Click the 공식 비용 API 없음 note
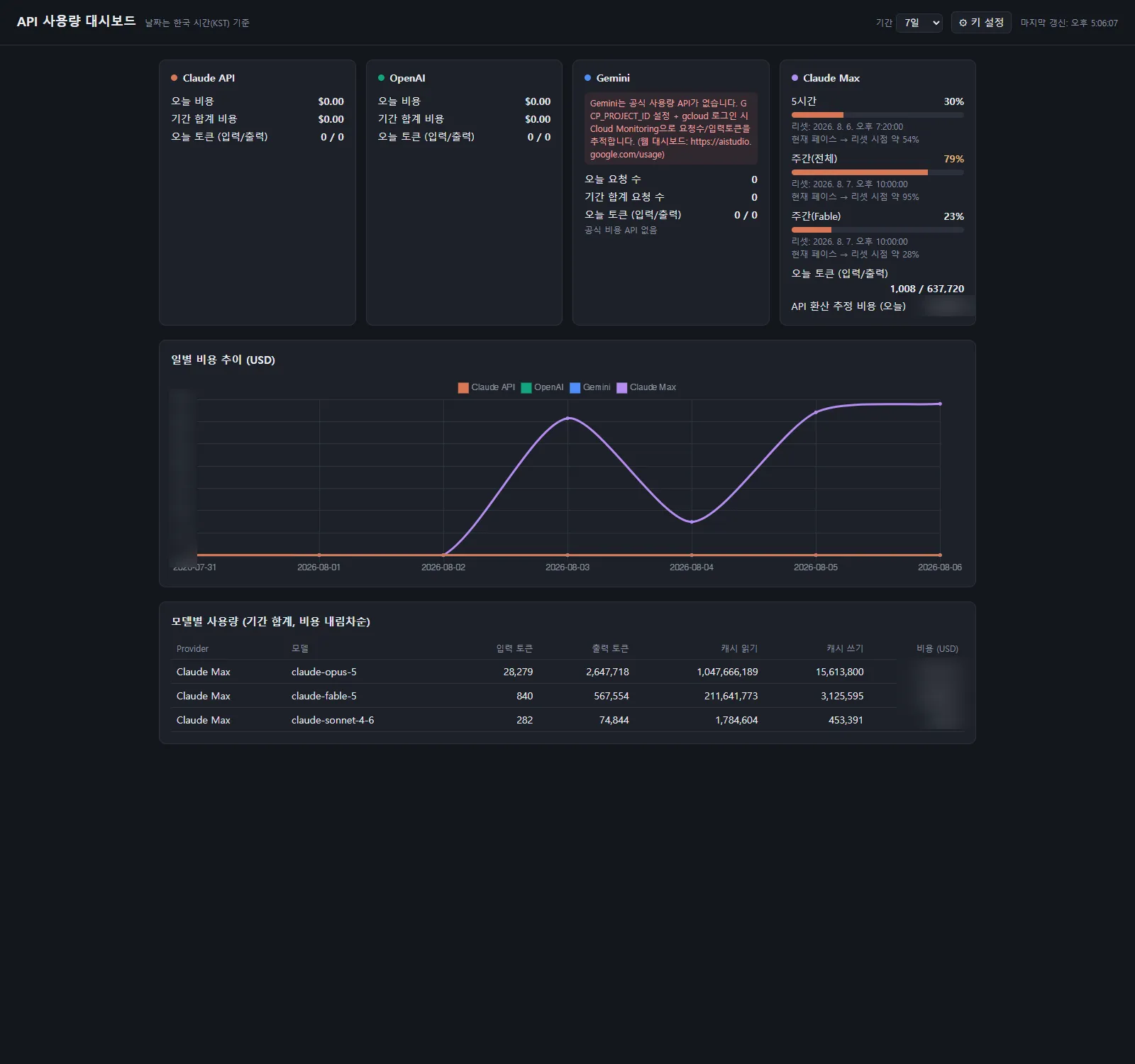Image resolution: width=1135 pixels, height=1064 pixels. point(621,230)
